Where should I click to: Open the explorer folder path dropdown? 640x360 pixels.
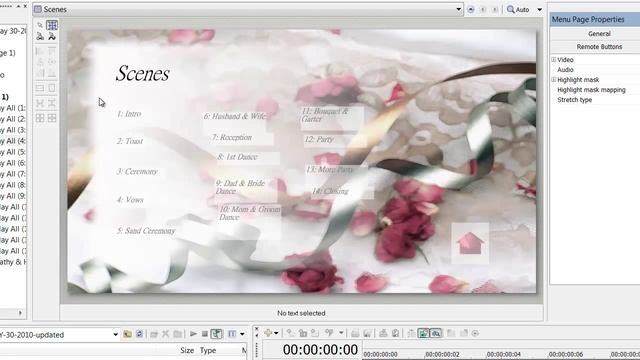click(x=116, y=335)
